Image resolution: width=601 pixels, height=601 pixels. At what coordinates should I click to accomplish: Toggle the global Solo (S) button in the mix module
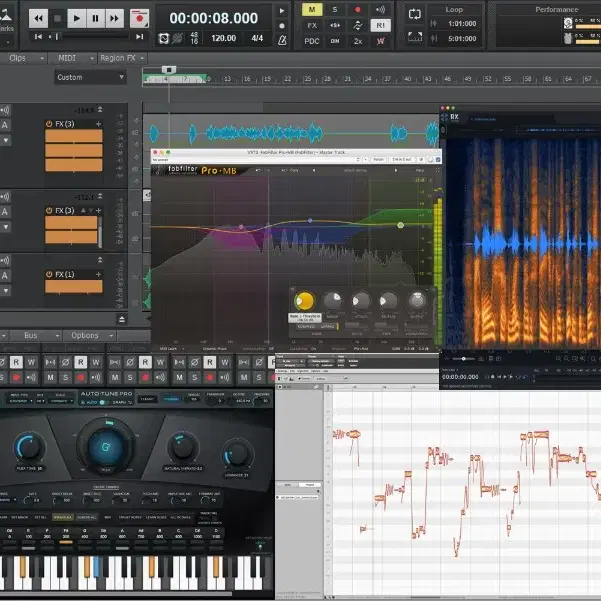[335, 10]
